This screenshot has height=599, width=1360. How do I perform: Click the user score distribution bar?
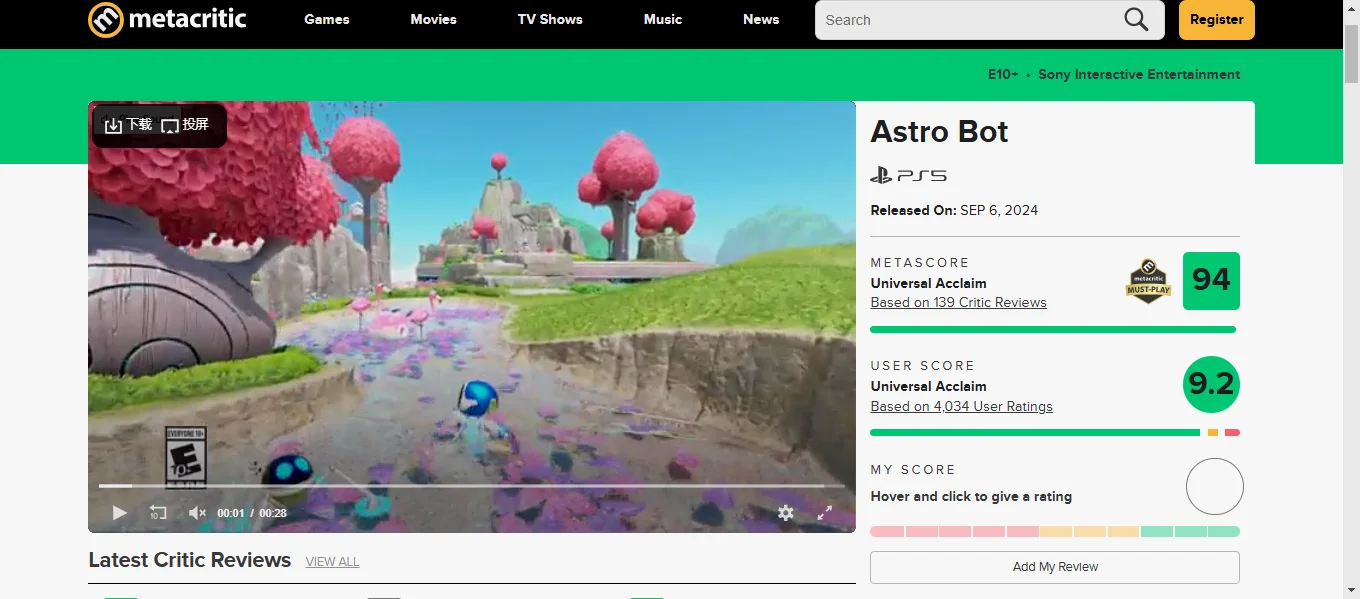click(1055, 432)
